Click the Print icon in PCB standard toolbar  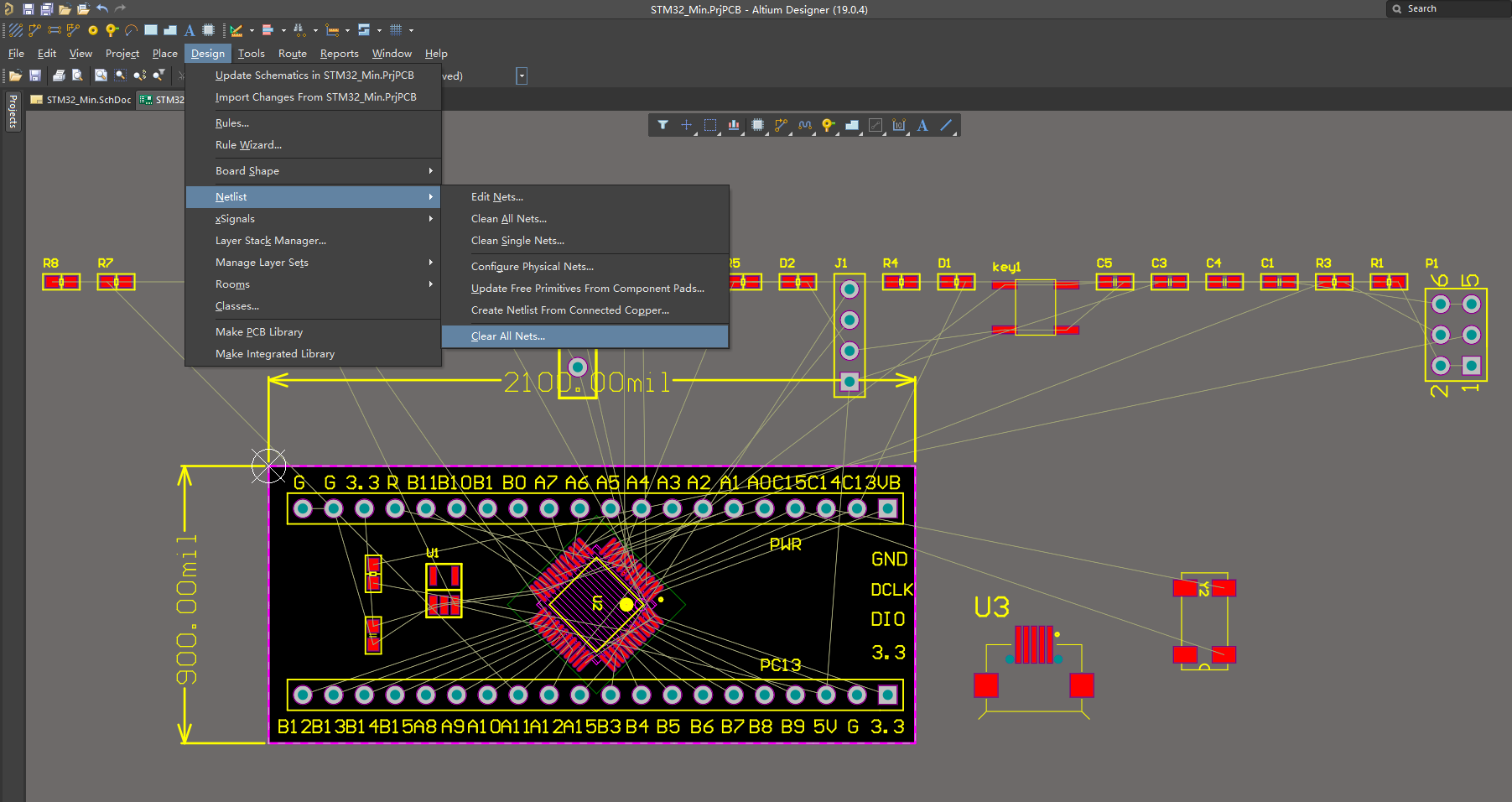pos(59,76)
